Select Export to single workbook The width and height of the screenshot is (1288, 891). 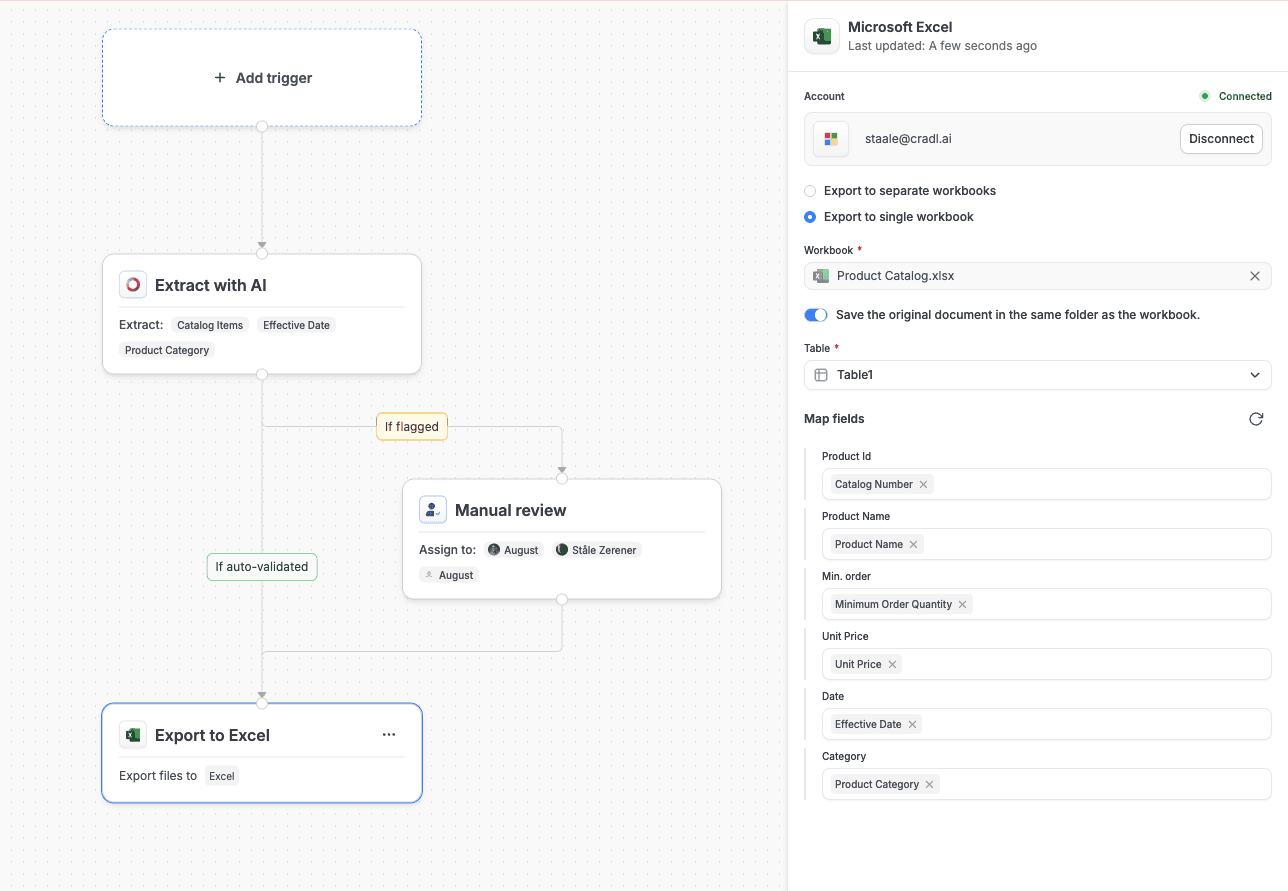point(810,217)
